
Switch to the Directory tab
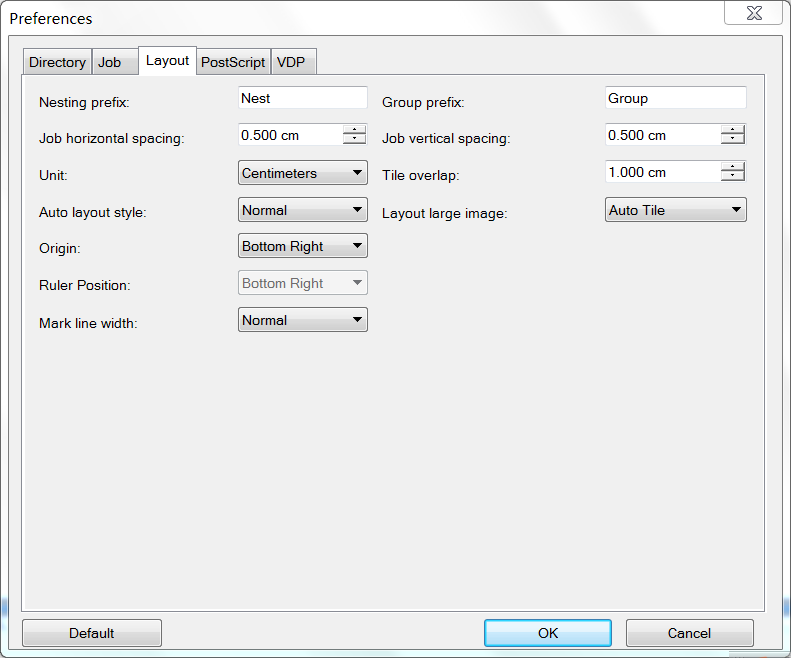58,62
